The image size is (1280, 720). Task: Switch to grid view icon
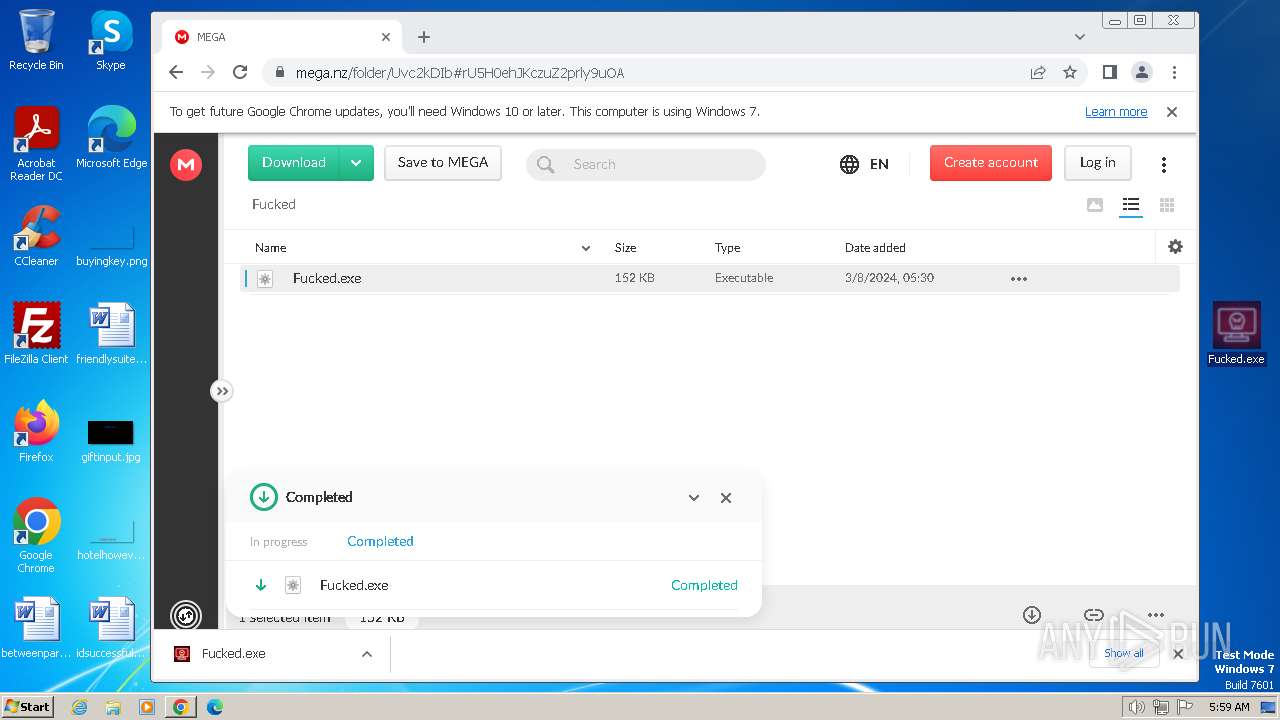click(x=1166, y=205)
